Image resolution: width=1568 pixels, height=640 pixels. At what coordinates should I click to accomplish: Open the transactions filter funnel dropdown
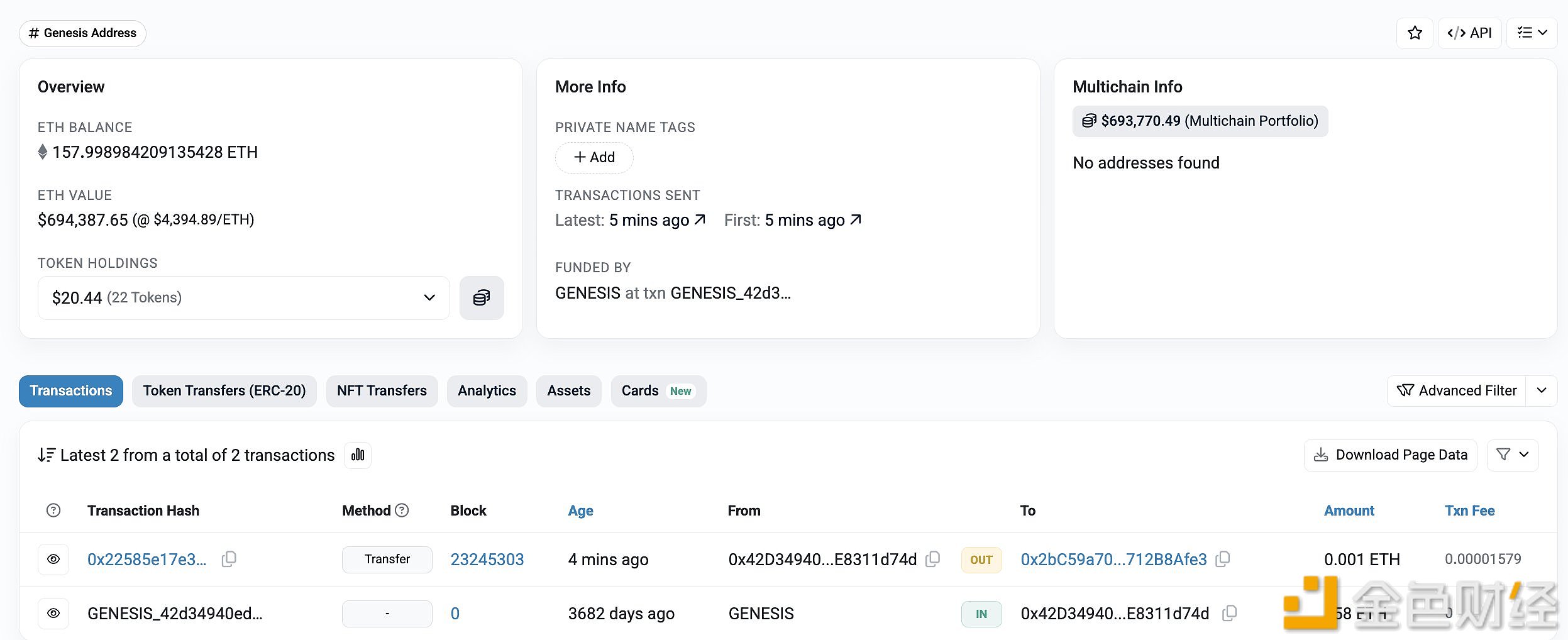pyautogui.click(x=1512, y=455)
